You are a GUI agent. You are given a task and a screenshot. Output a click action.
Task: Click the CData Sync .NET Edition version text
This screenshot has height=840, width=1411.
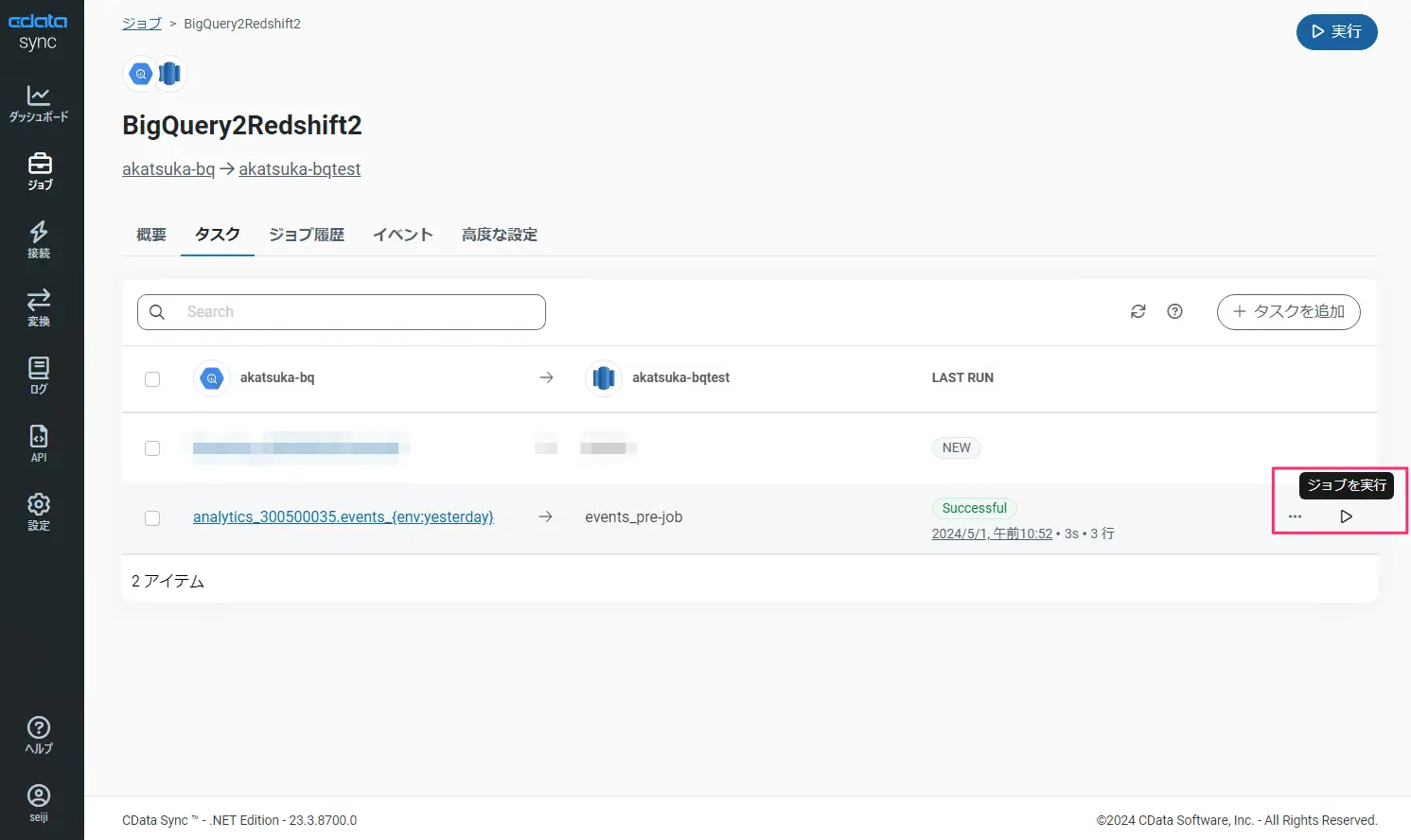239,820
